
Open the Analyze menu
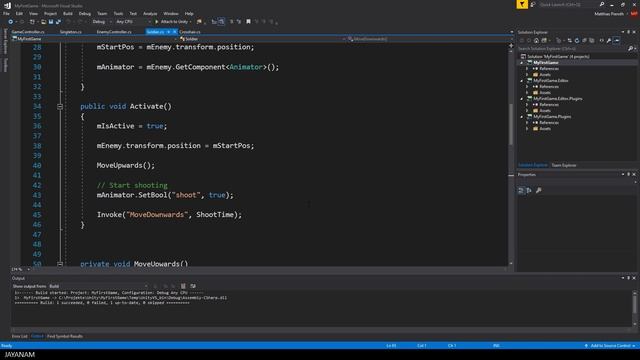click(150, 13)
